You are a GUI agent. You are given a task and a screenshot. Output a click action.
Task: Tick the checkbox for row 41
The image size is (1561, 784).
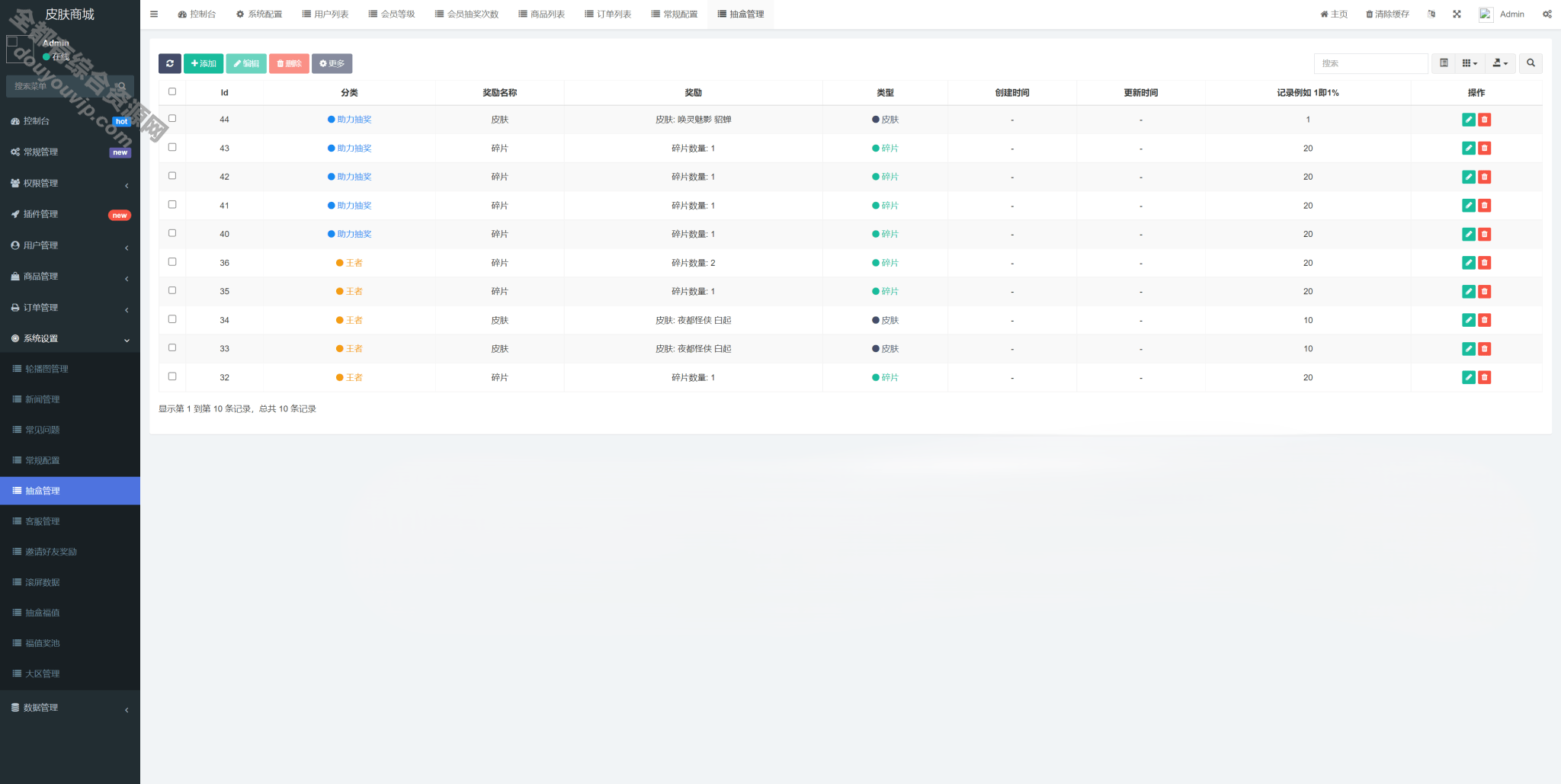[x=172, y=204]
